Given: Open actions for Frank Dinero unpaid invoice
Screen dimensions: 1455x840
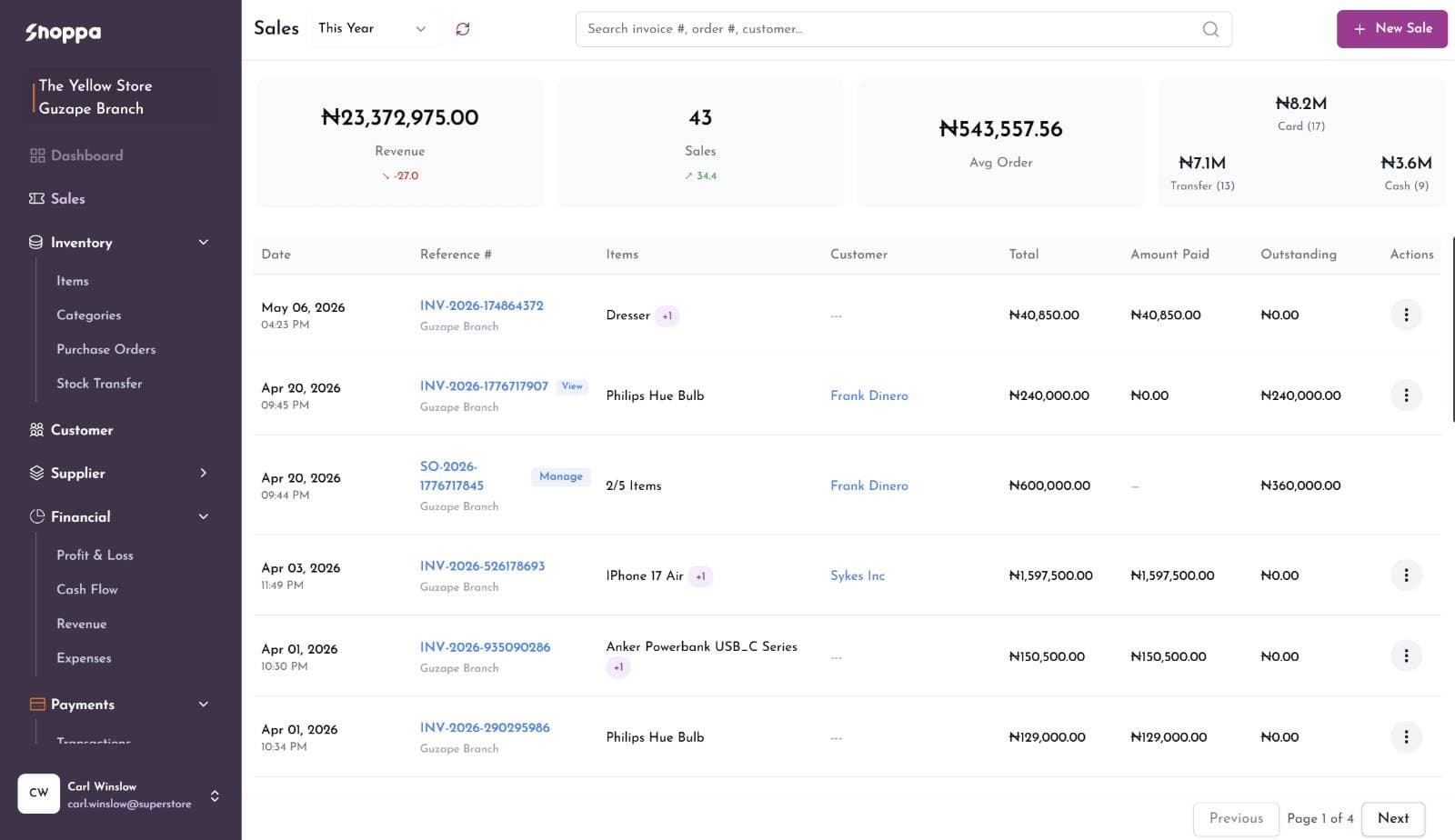Looking at the screenshot, I should pos(1406,395).
